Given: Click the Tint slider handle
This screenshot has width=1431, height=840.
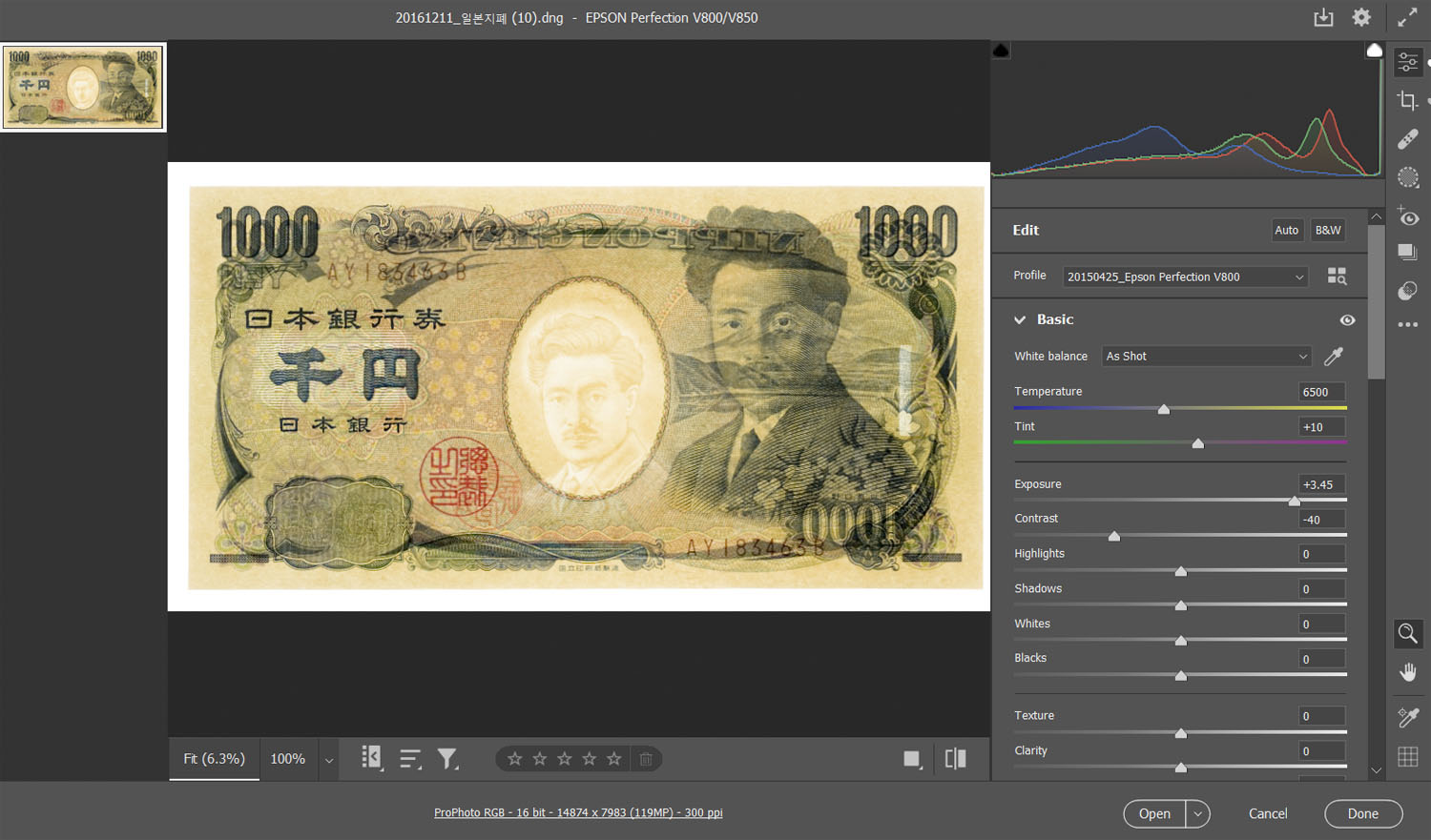Looking at the screenshot, I should [1198, 443].
